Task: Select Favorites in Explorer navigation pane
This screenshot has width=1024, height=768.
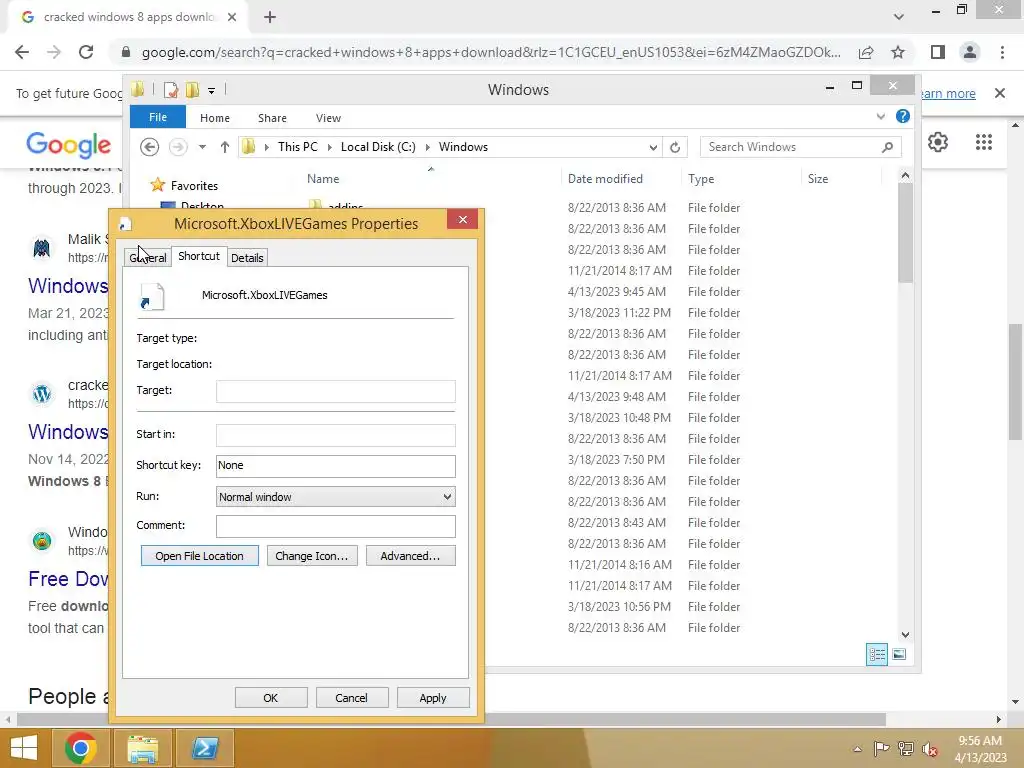Action: (x=194, y=186)
